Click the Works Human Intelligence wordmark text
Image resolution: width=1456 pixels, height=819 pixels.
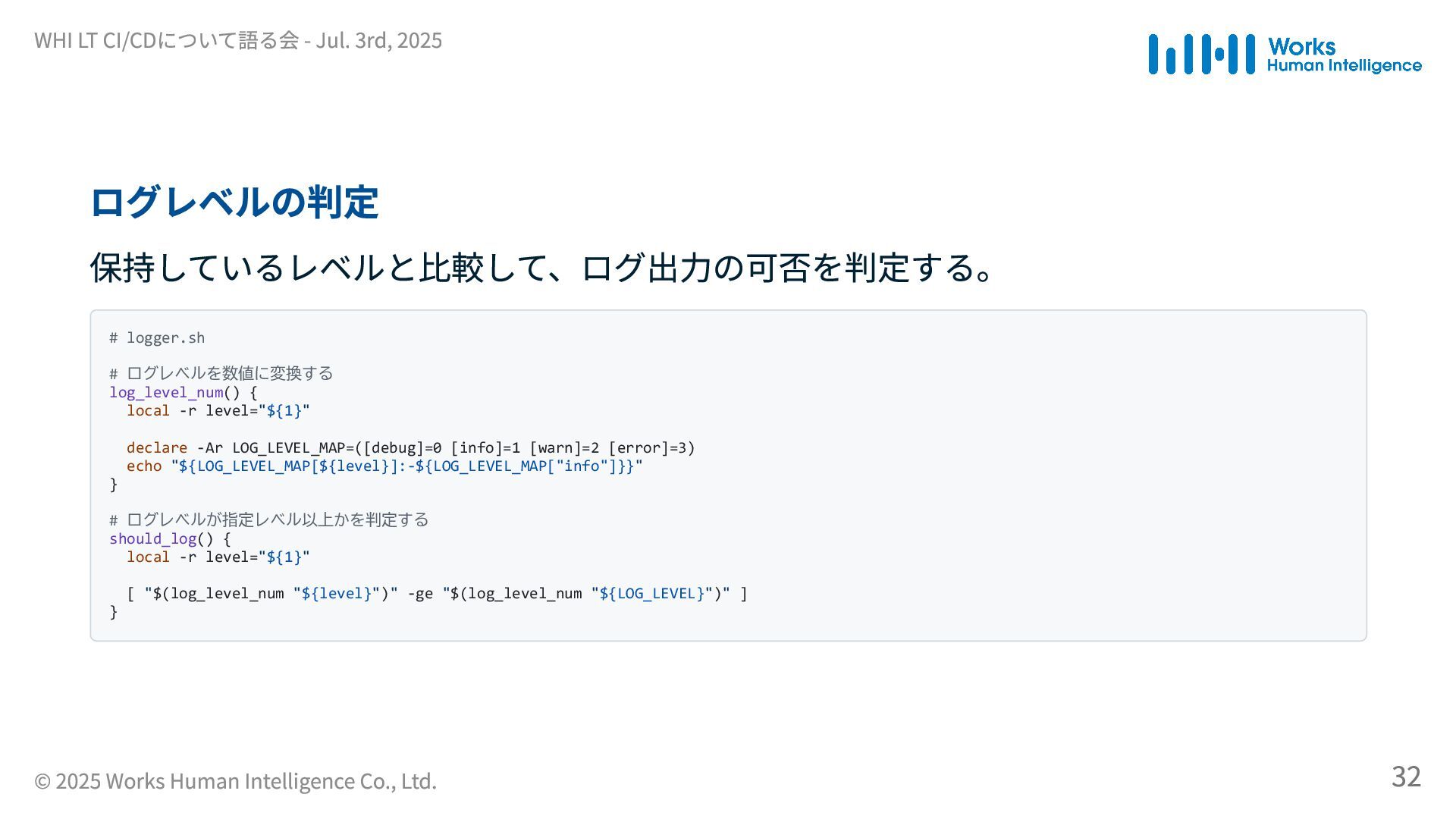click(x=1344, y=55)
